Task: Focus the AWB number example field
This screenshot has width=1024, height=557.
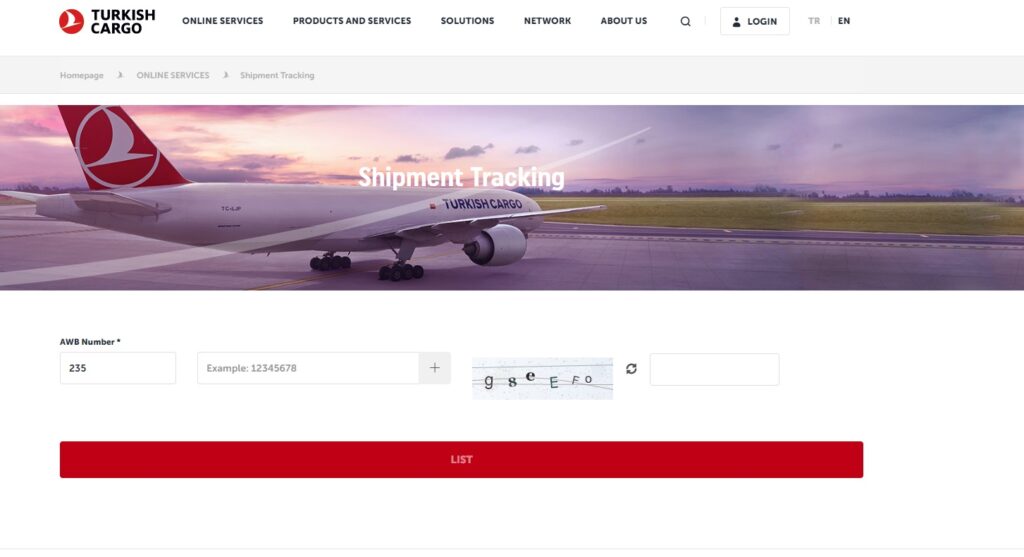Action: click(308, 368)
